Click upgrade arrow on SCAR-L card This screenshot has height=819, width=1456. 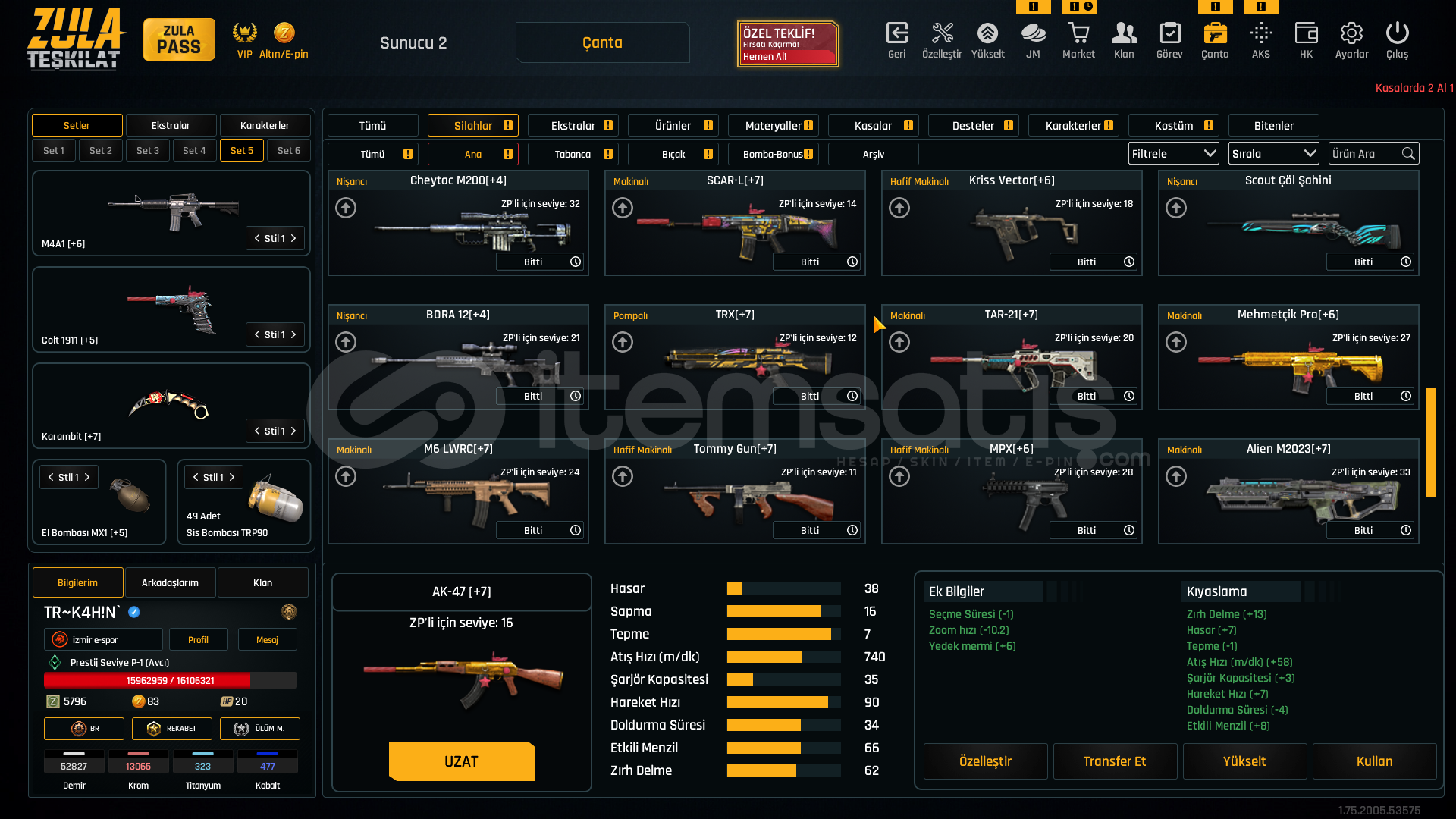[x=623, y=208]
